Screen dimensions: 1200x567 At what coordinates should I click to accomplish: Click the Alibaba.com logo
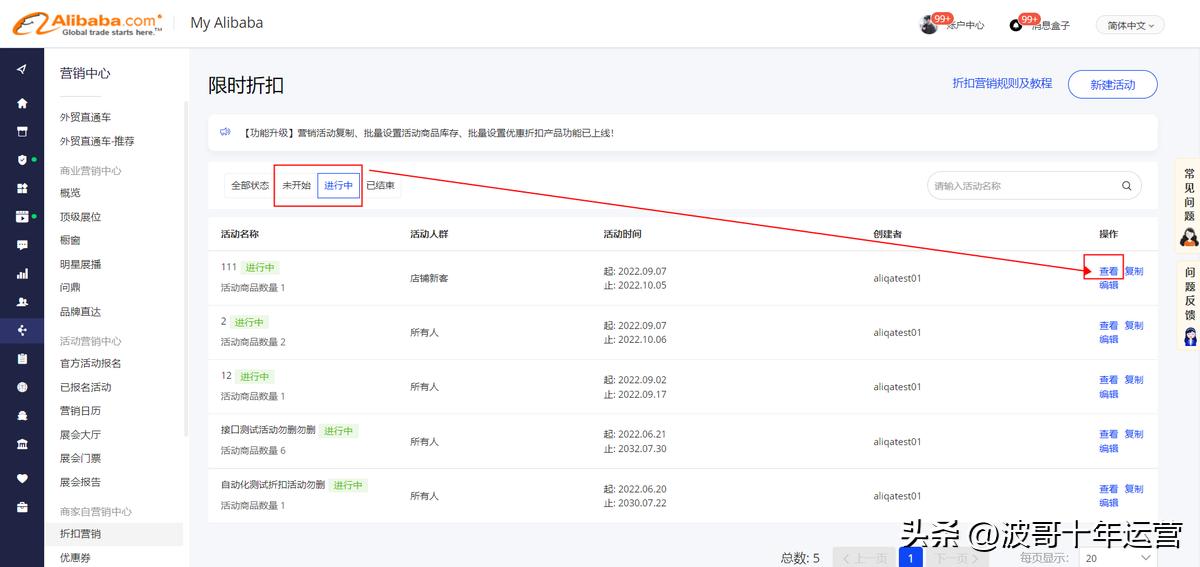[x=87, y=24]
